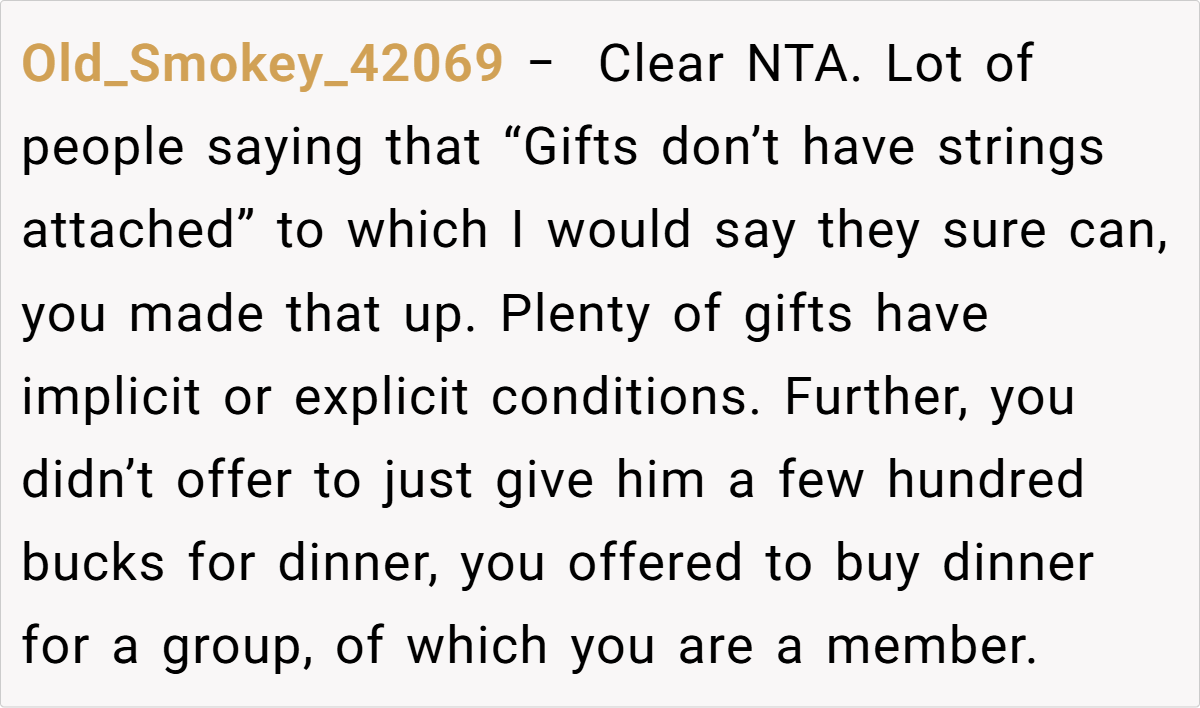
Task: Click the word "hundred" in the comment
Action: coord(986,480)
